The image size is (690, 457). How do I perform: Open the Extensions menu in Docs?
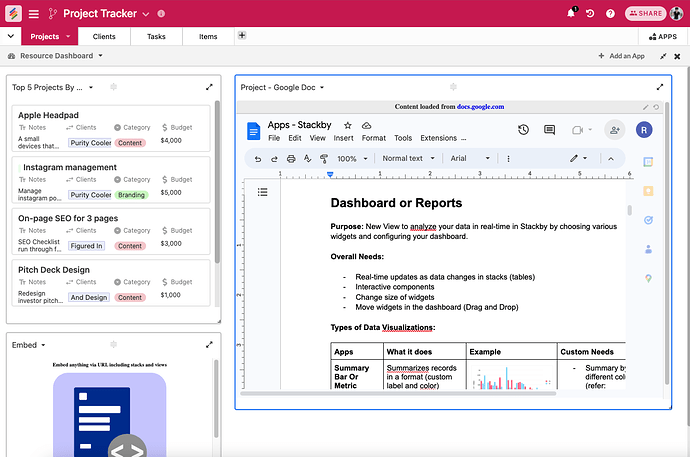(x=438, y=138)
